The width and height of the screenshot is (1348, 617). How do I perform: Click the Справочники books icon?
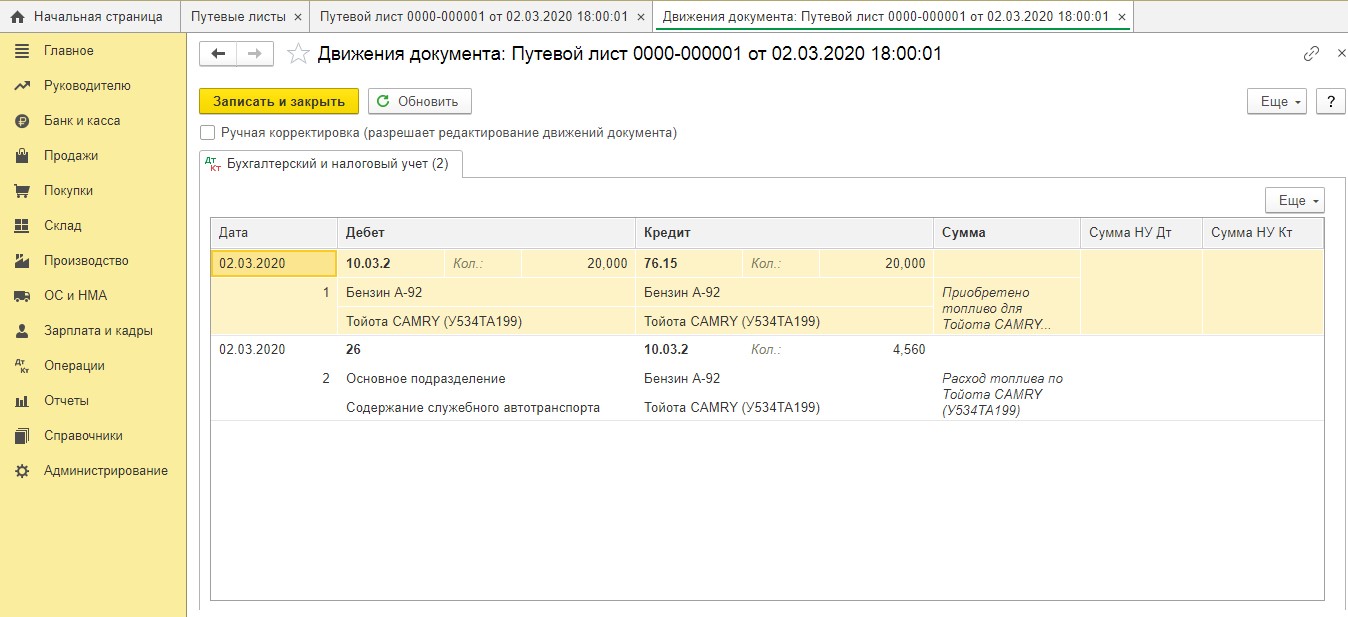[x=21, y=436]
